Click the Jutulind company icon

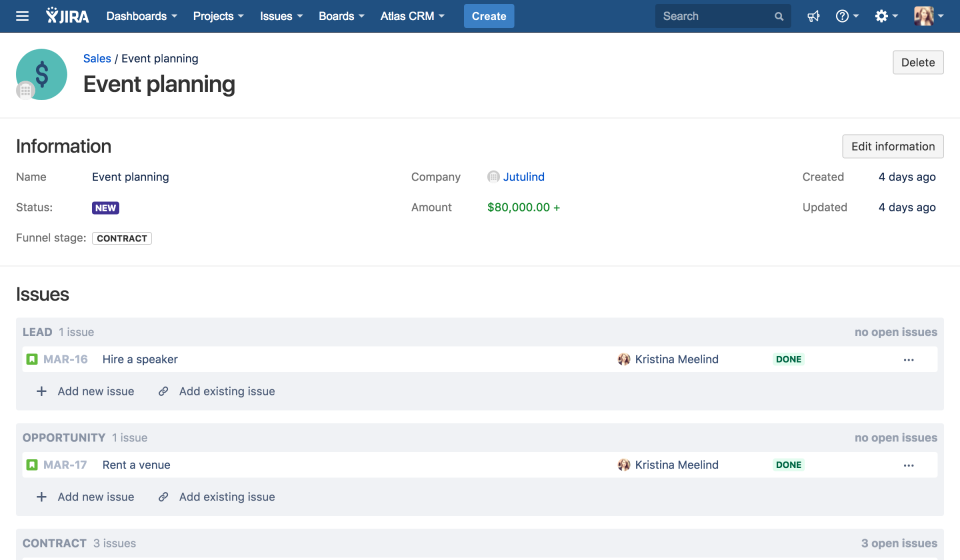tap(493, 177)
